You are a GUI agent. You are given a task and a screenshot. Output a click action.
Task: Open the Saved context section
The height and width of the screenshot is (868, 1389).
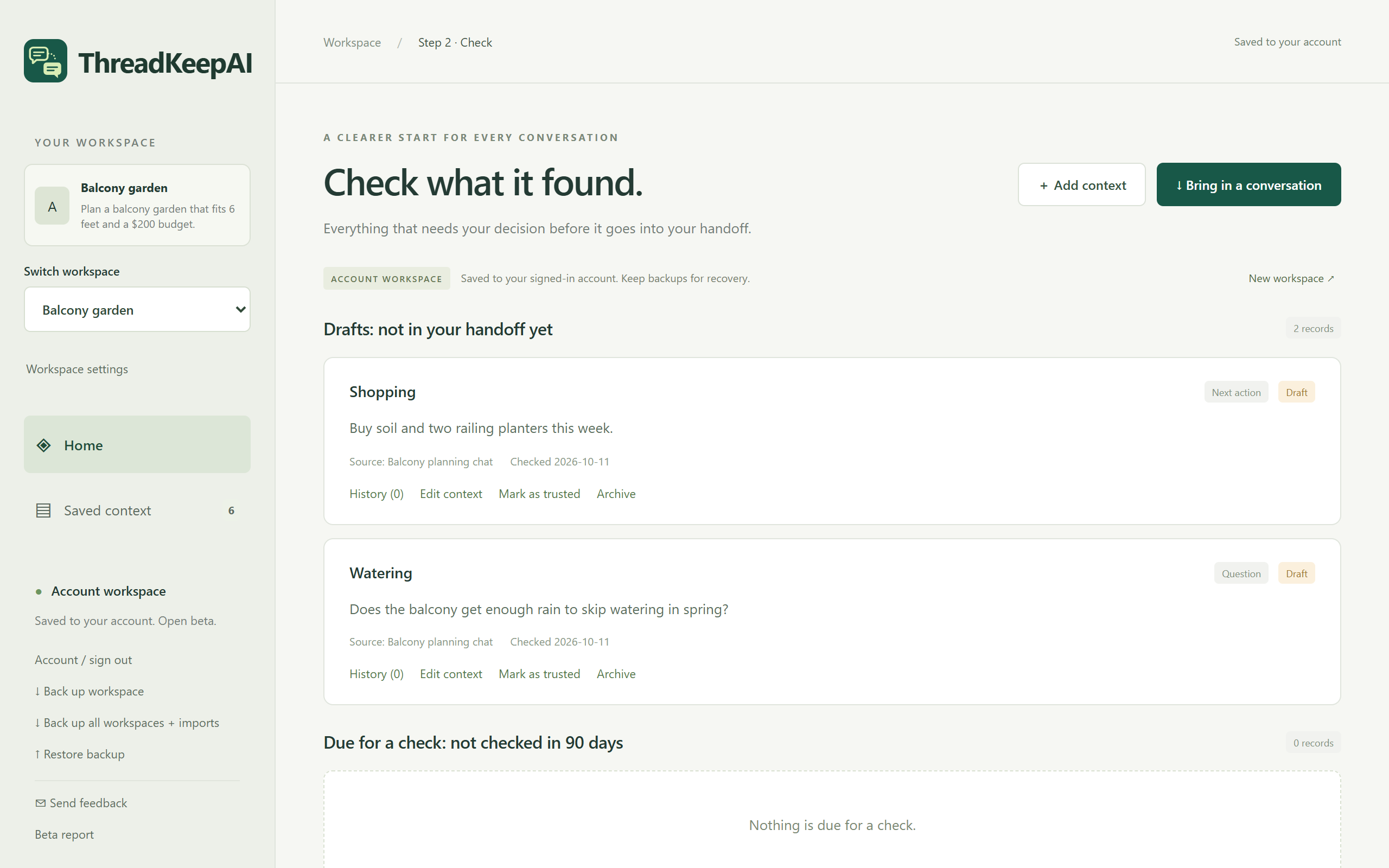click(x=137, y=510)
